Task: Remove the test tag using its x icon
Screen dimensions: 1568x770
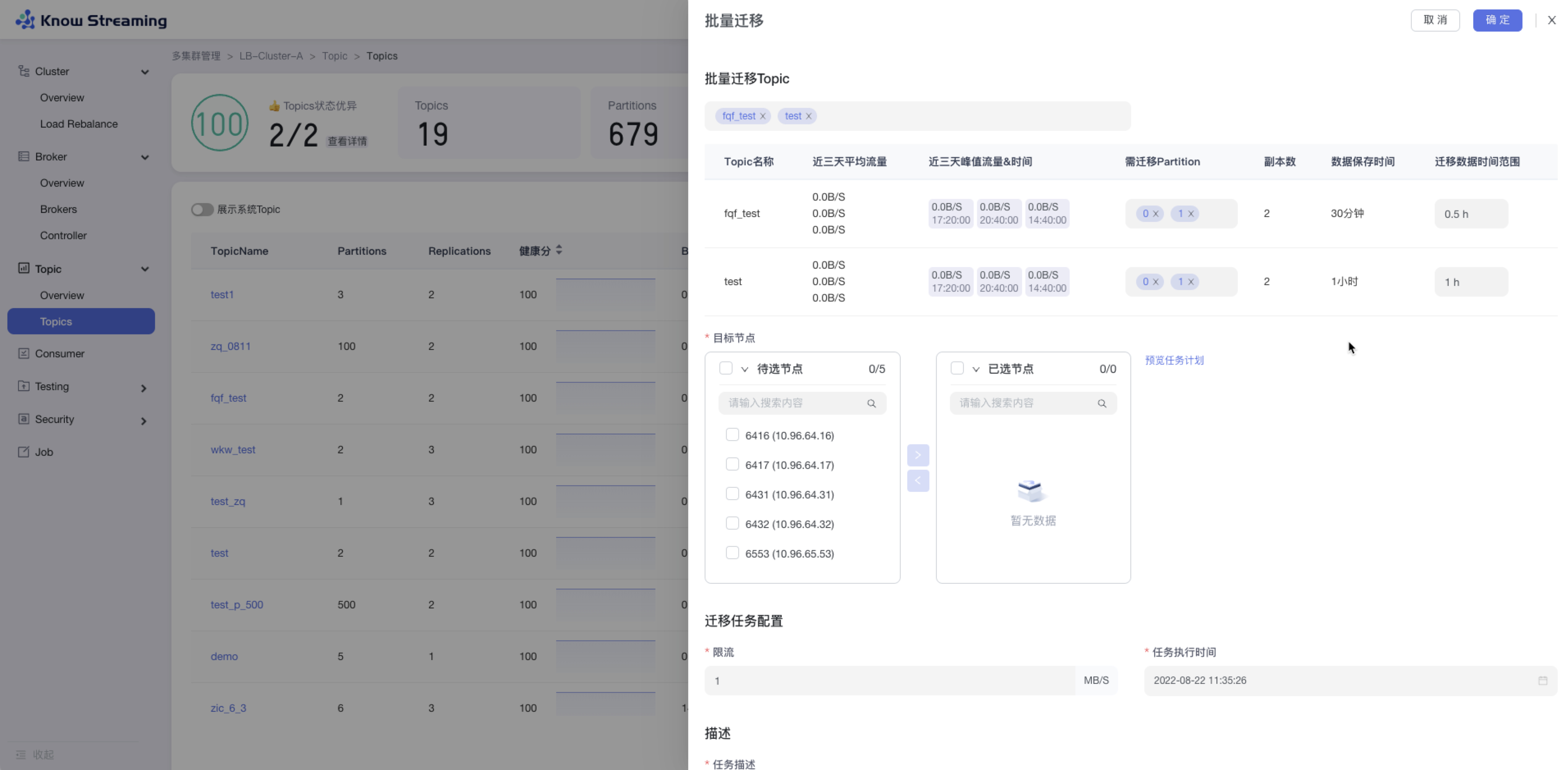Action: [x=808, y=116]
